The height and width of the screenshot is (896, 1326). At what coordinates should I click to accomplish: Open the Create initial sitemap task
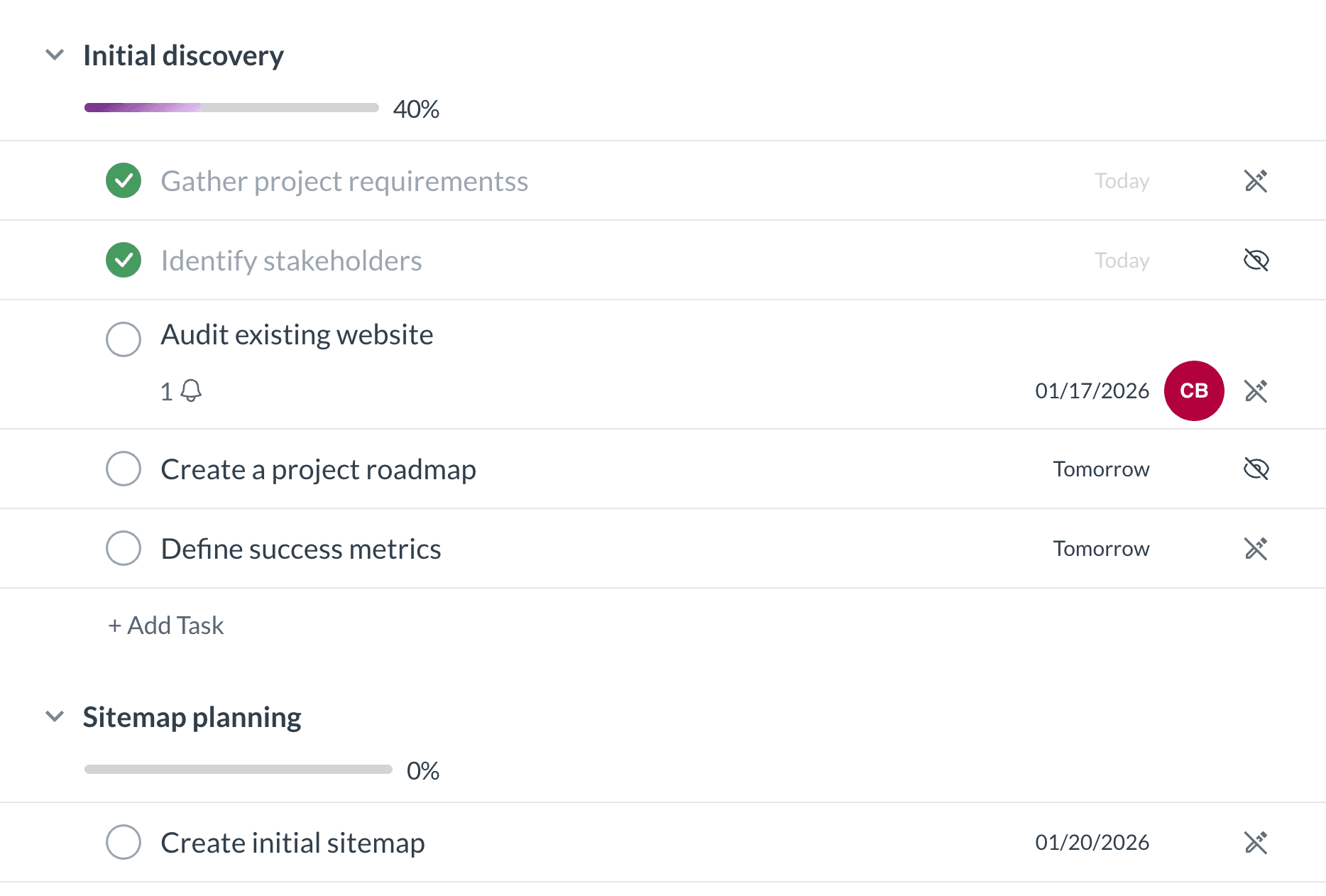tap(292, 843)
